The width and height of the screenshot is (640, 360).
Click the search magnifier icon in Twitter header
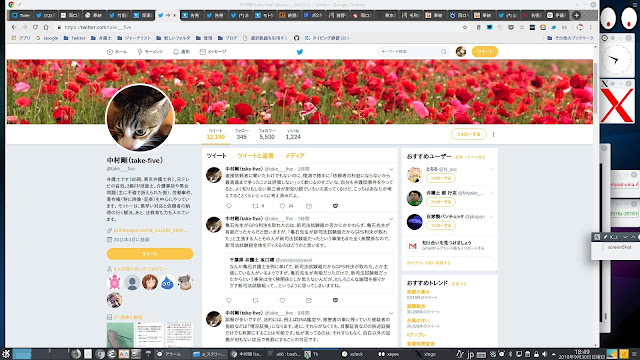444,52
